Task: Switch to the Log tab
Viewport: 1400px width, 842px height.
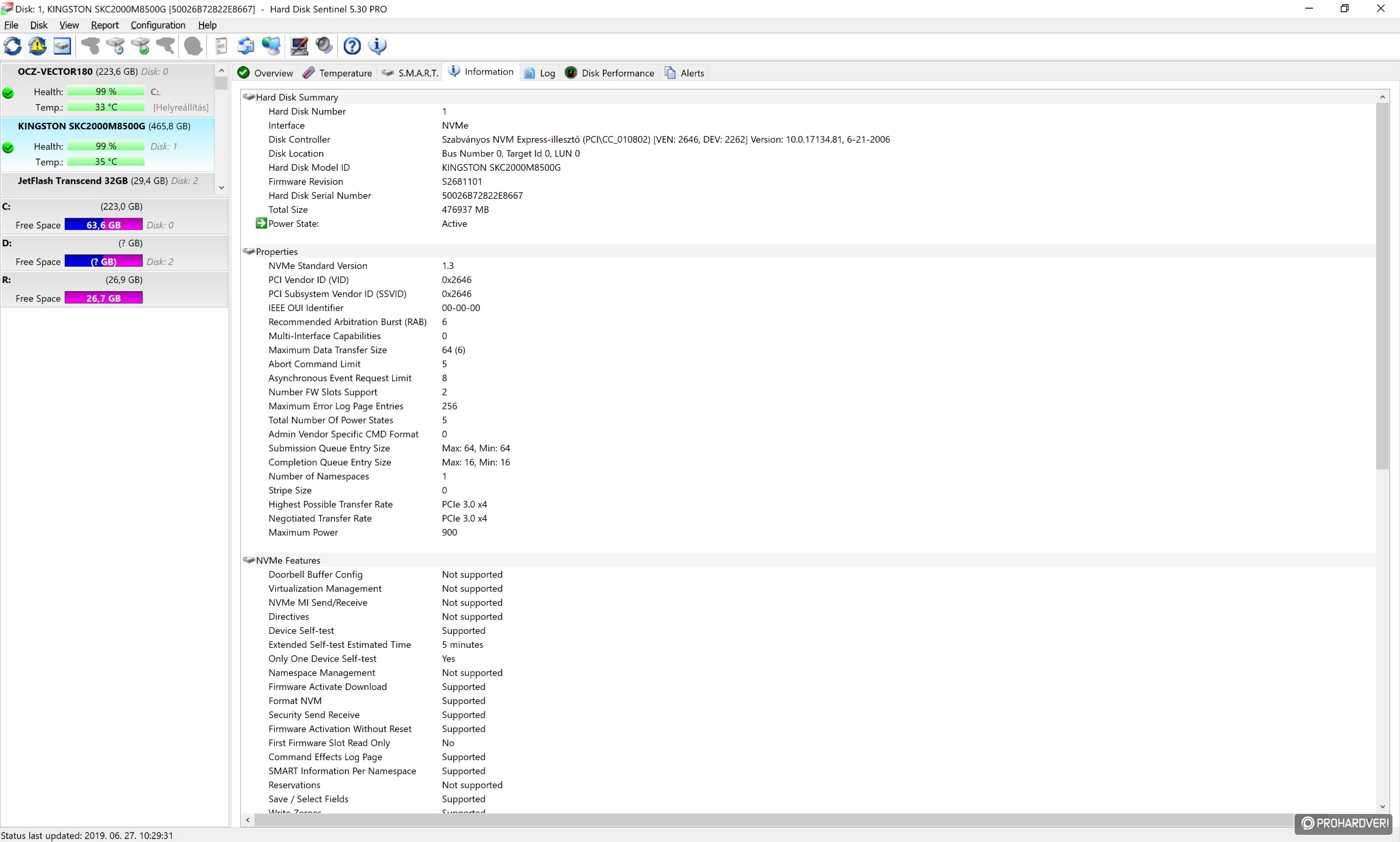Action: tap(540, 73)
